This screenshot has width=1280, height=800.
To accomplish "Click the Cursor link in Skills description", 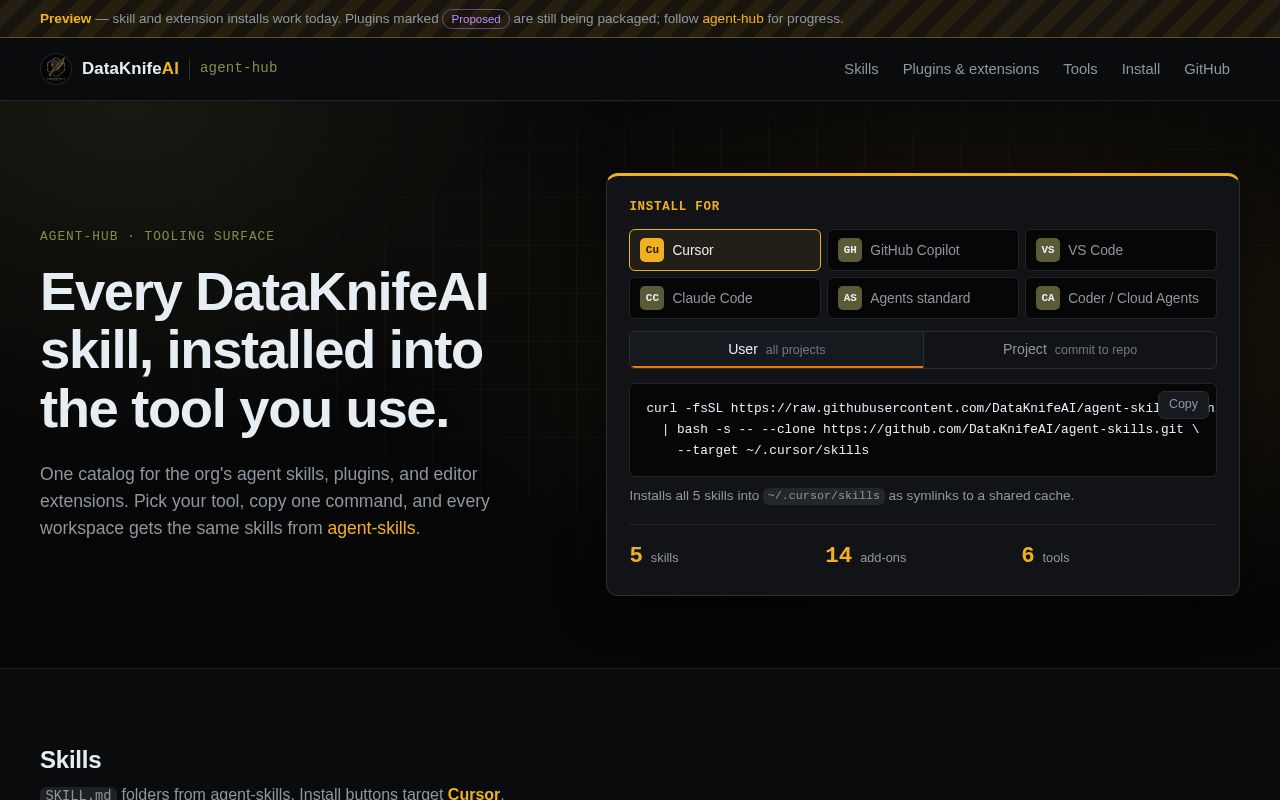I will tap(474, 794).
